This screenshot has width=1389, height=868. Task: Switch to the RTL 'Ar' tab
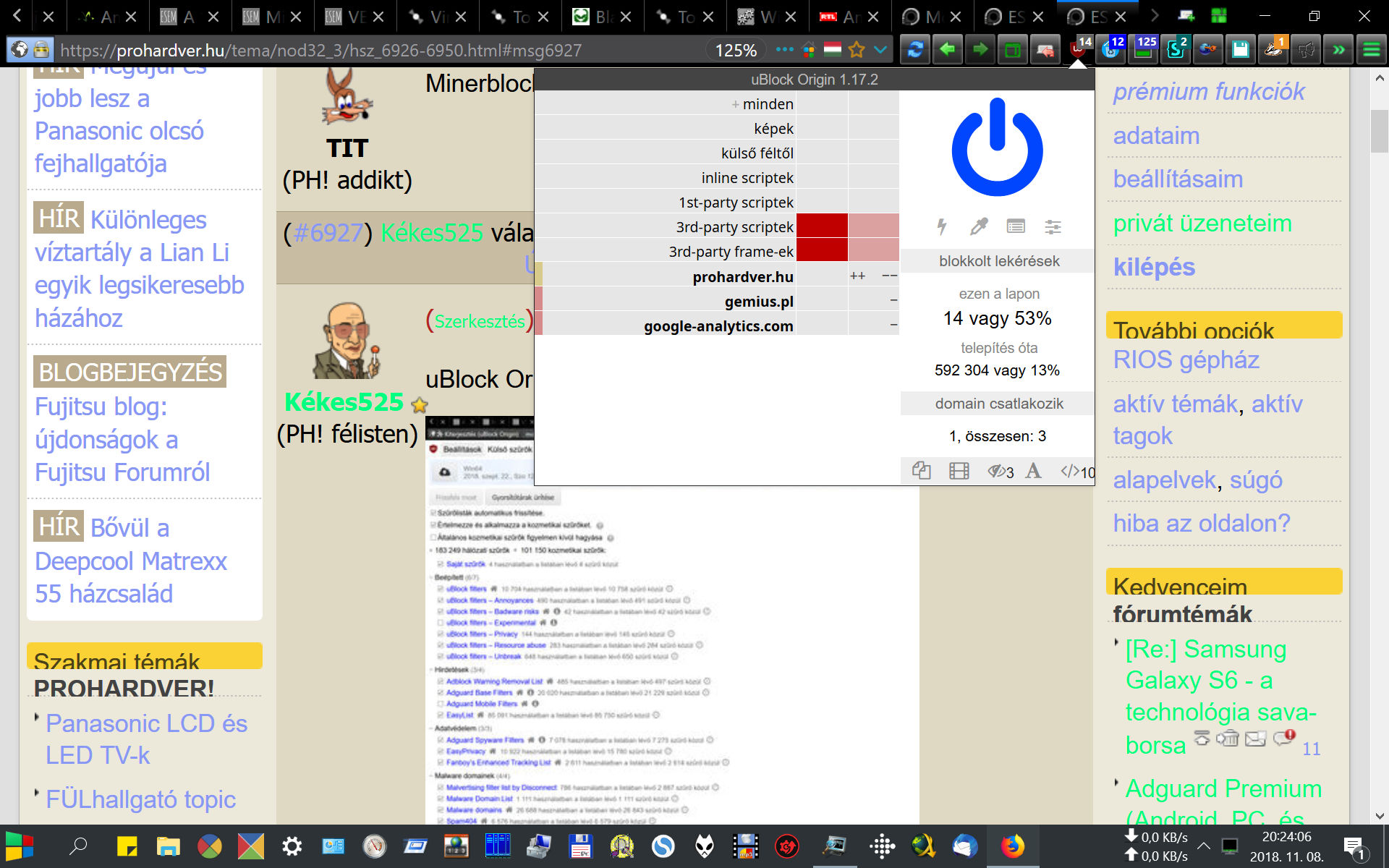pos(849,16)
